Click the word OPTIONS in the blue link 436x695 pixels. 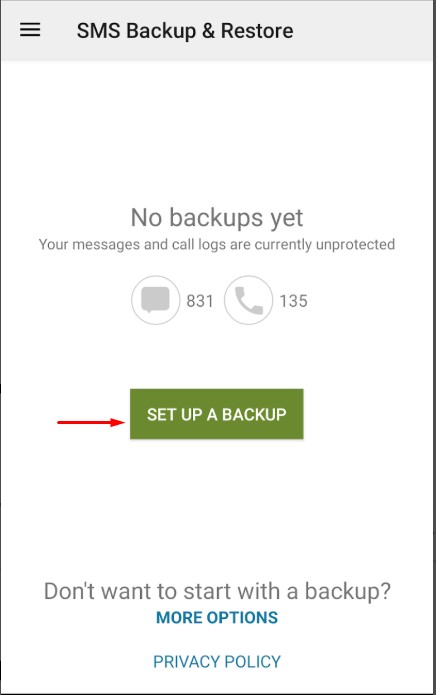pyautogui.click(x=241, y=617)
